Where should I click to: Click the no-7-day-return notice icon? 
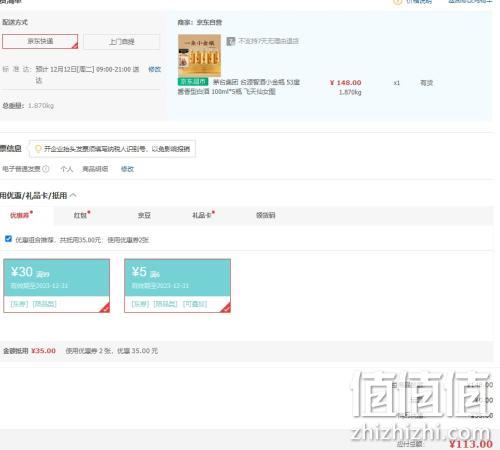231,41
